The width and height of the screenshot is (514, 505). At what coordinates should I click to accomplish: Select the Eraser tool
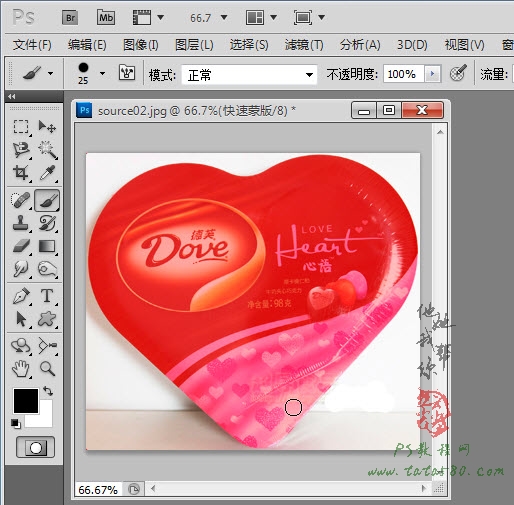click(21, 246)
